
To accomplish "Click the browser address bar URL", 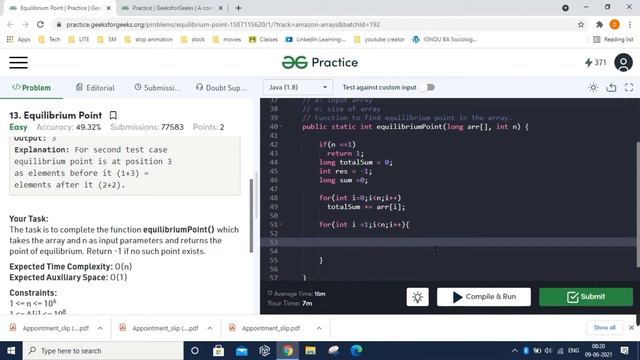I will (223, 24).
